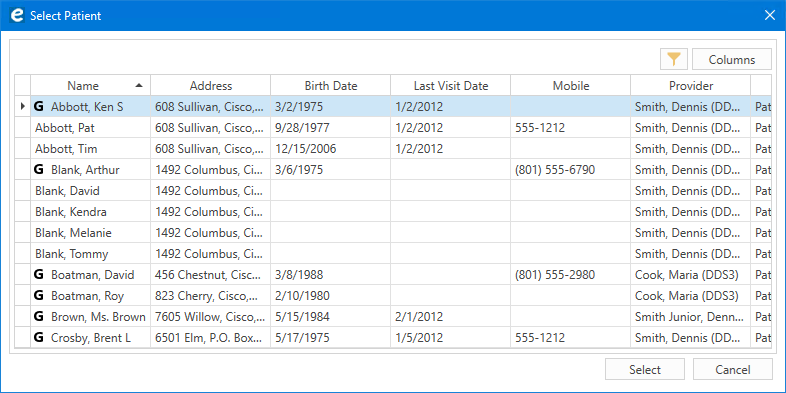The height and width of the screenshot is (393, 786).
Task: Click the G icon beside Boatman, Roy
Action: tap(39, 296)
